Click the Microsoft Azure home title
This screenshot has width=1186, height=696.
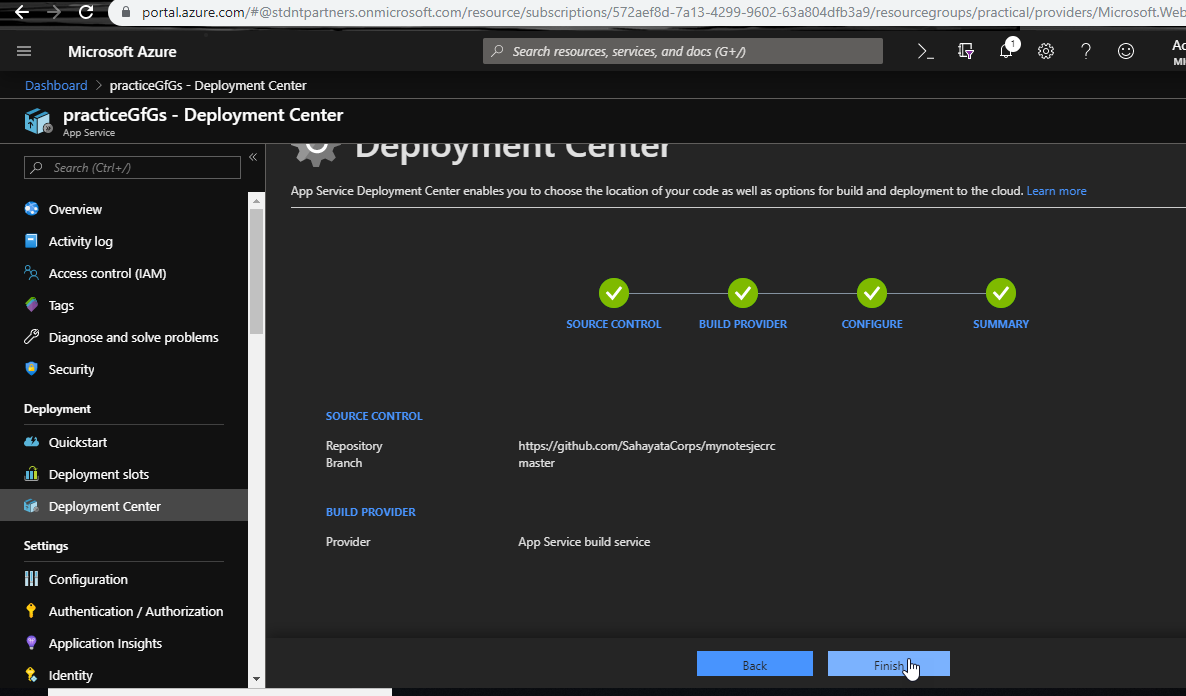[122, 51]
